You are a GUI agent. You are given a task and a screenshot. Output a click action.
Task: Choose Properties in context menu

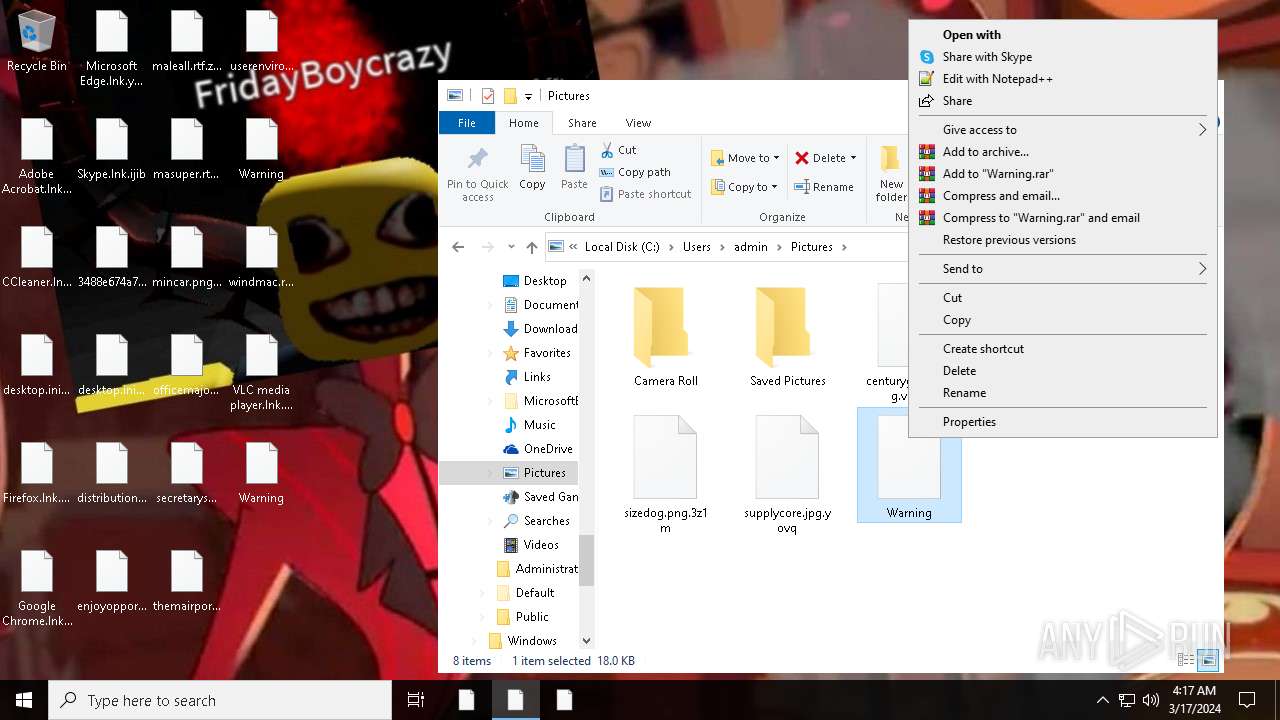tap(1063, 422)
